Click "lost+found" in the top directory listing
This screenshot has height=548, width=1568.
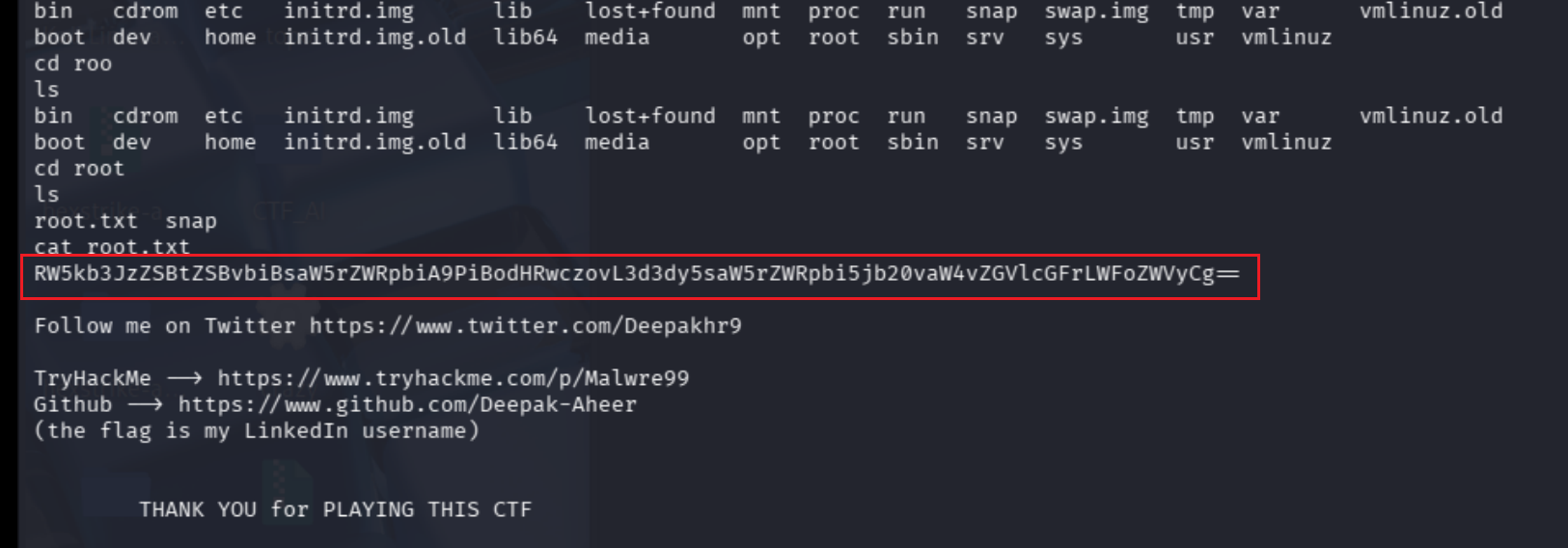point(649,12)
